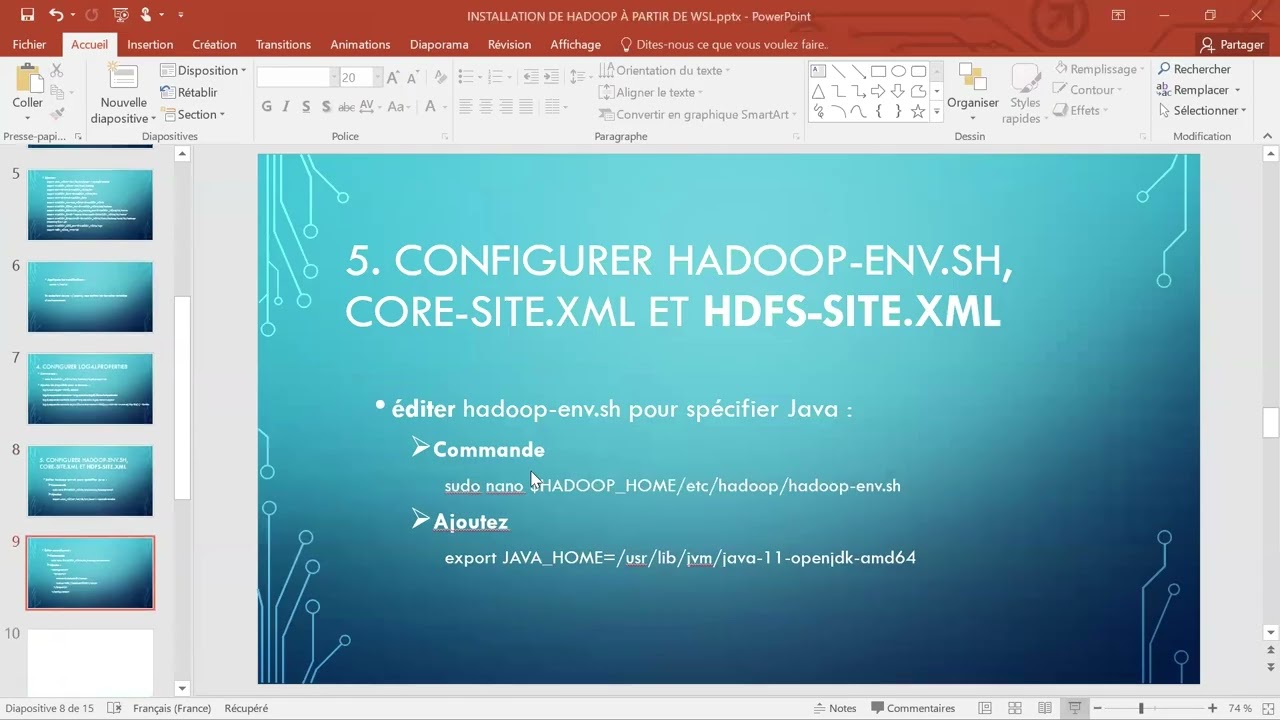Select the star shape in shapes gallery
The height and width of the screenshot is (720, 1280).
918,111
